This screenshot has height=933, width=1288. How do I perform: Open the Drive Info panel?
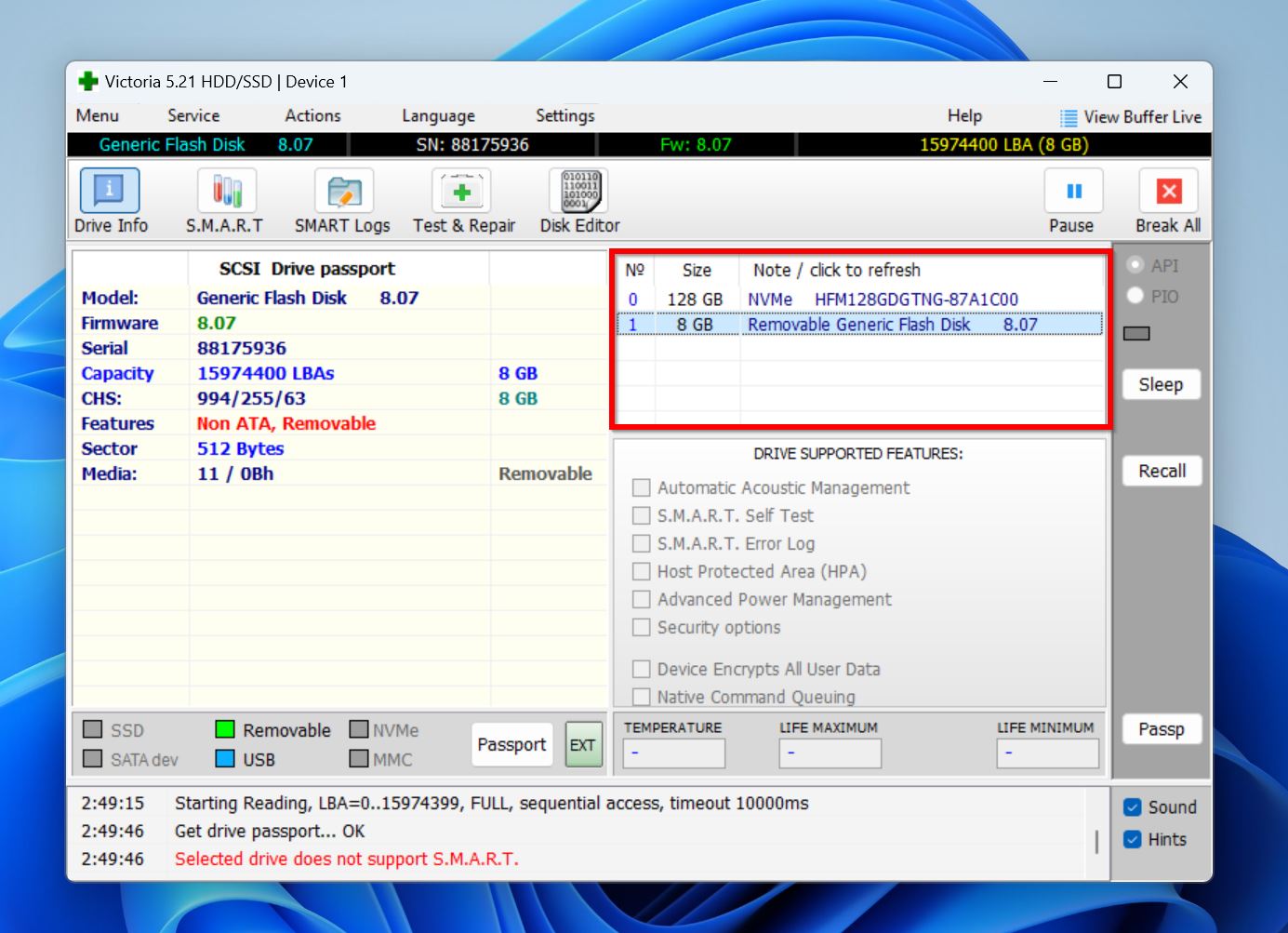110,192
